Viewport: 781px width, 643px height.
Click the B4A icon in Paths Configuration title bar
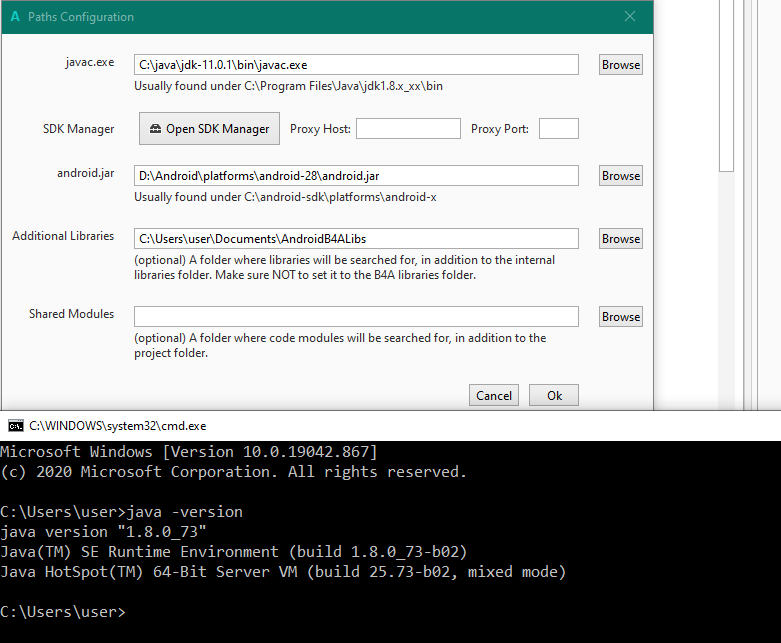[15, 16]
